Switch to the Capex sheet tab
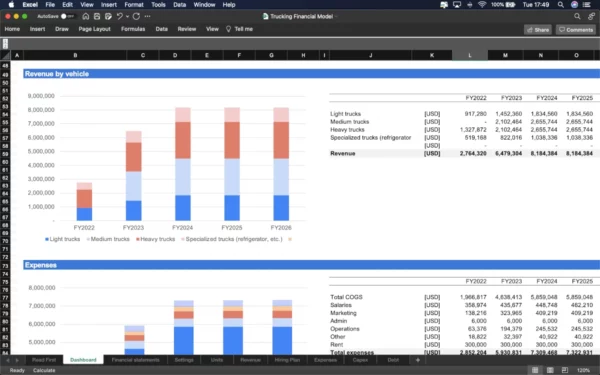This screenshot has height=375, width=600. [x=360, y=360]
